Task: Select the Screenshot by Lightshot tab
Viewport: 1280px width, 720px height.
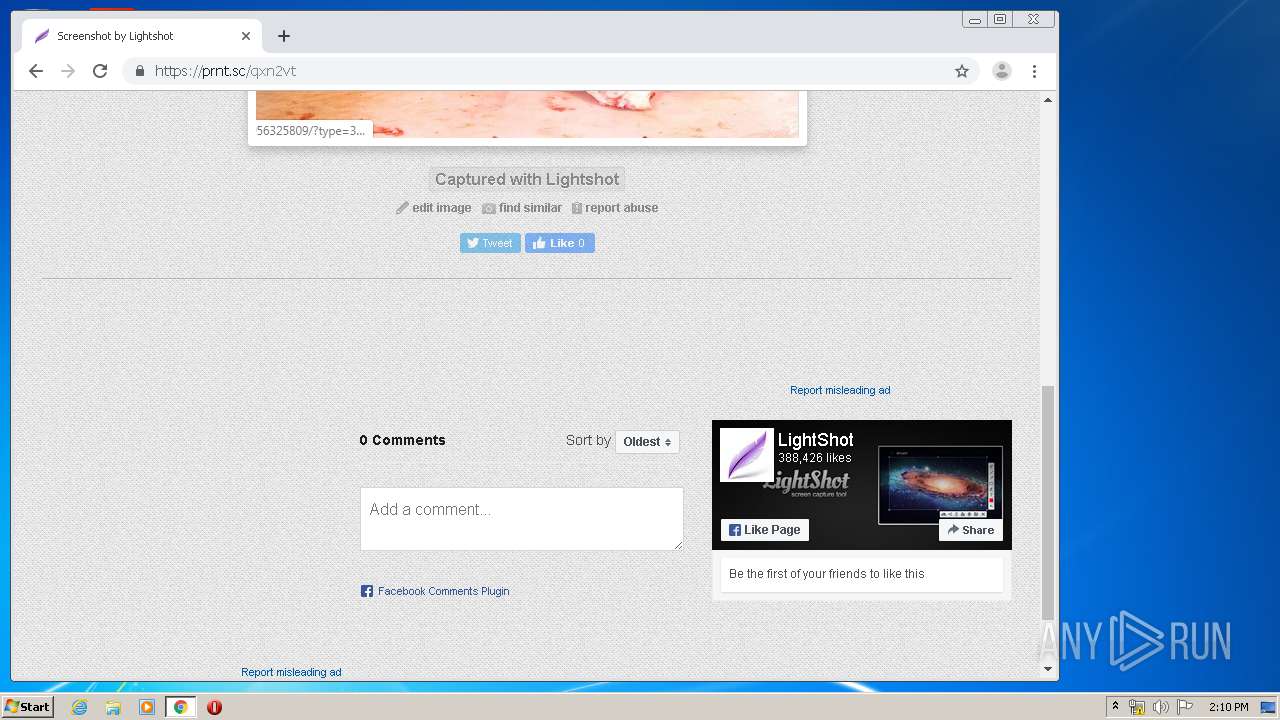Action: (x=141, y=36)
